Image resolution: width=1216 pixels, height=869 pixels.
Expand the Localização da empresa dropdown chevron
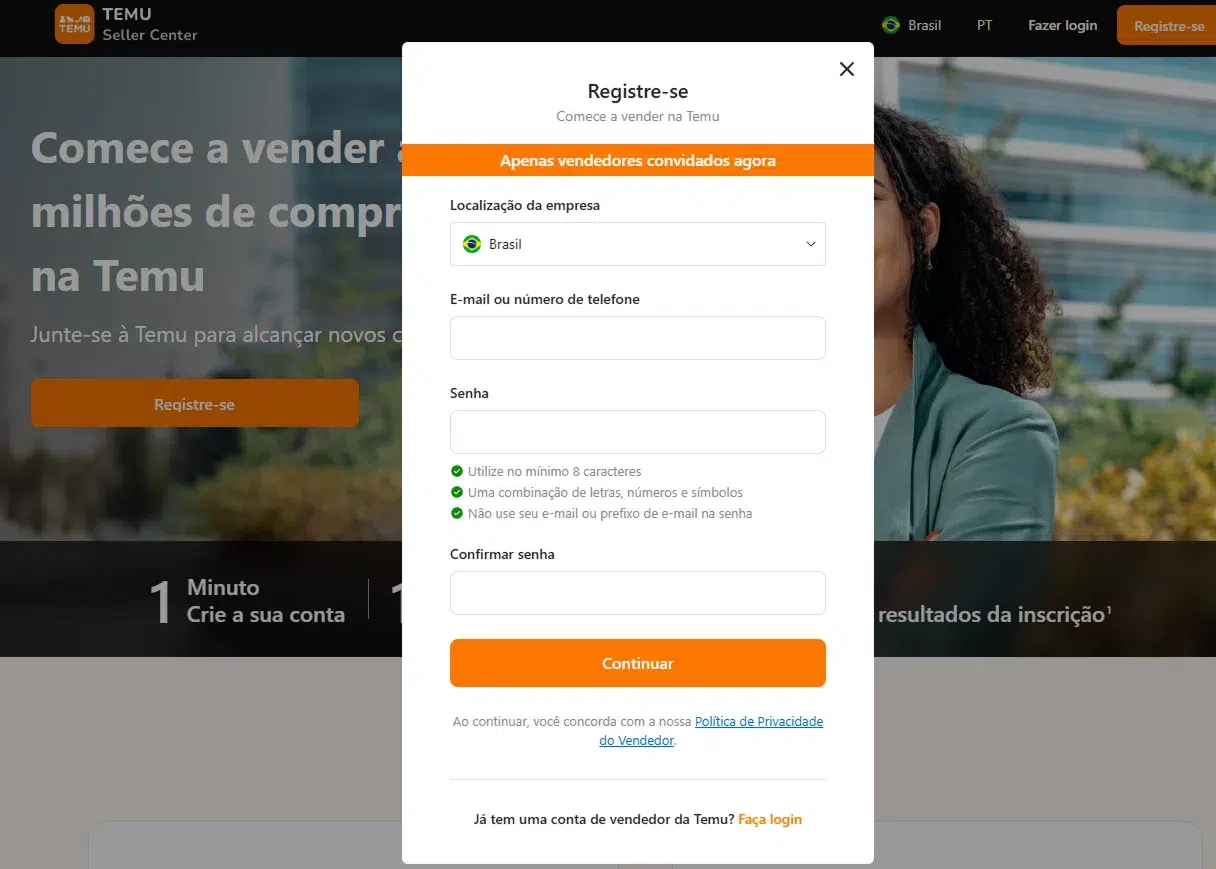pyautogui.click(x=811, y=244)
